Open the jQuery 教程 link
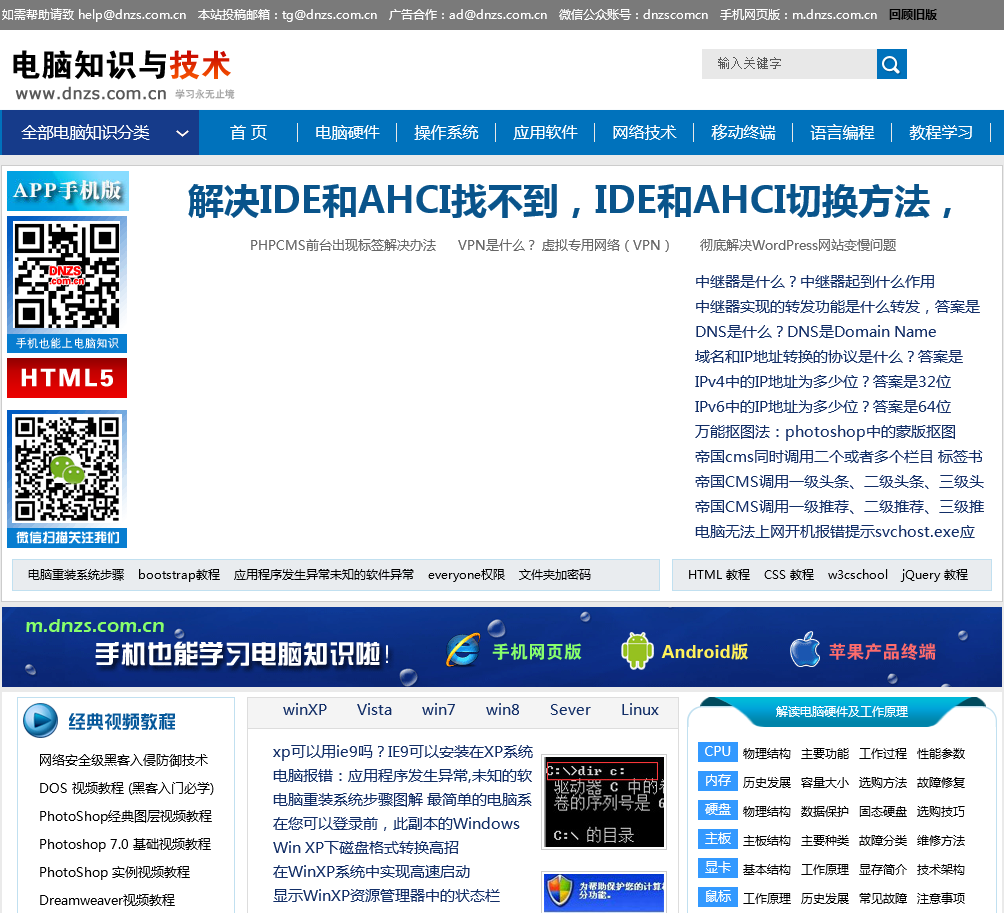Screen dimensions: 1004x913 [934, 574]
